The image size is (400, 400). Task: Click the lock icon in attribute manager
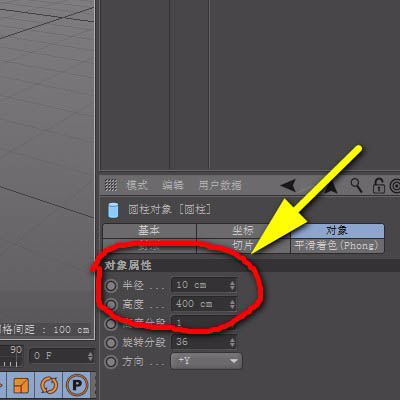[x=378, y=186]
